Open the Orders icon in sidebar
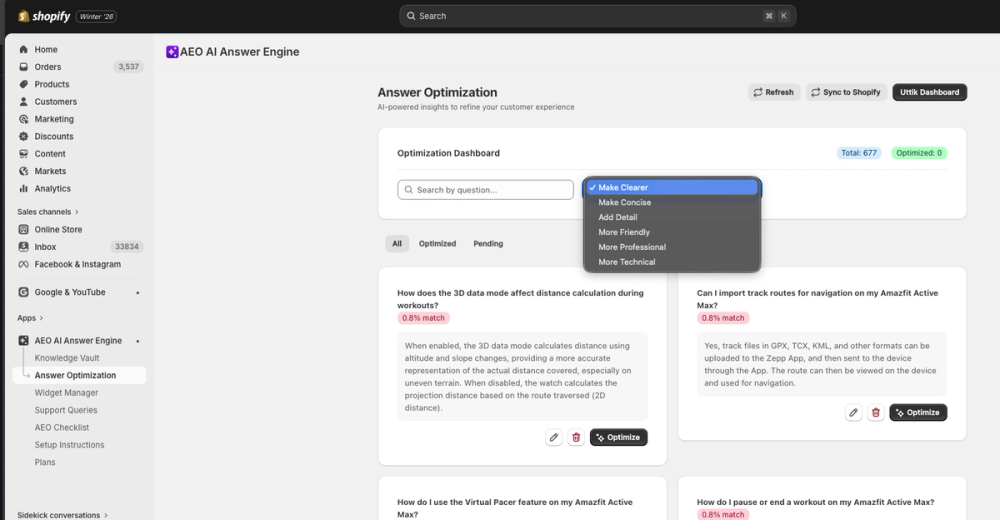Image resolution: width=1000 pixels, height=520 pixels. coord(24,66)
